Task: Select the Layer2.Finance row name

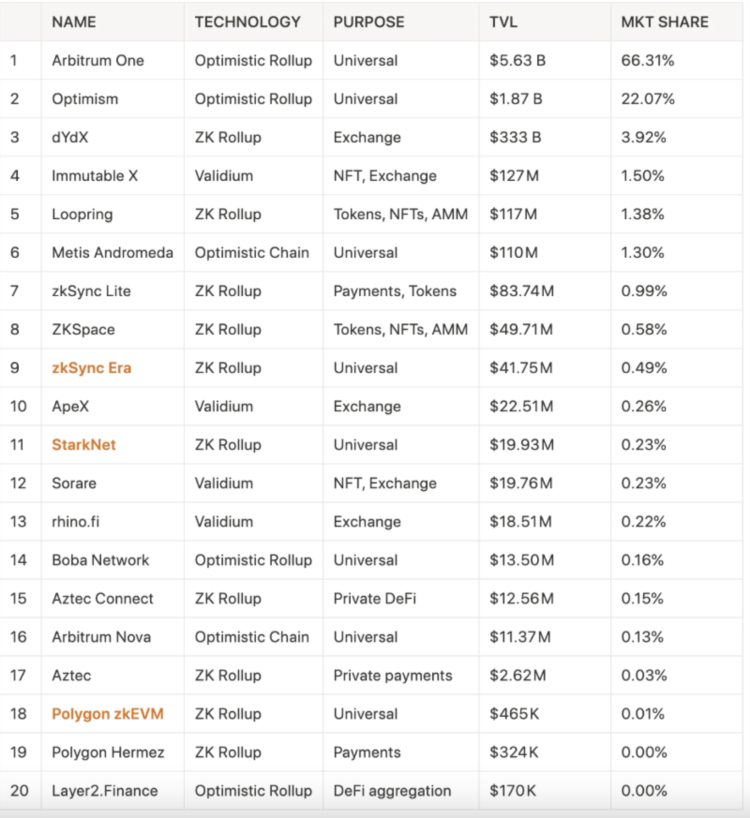Action: pos(105,791)
